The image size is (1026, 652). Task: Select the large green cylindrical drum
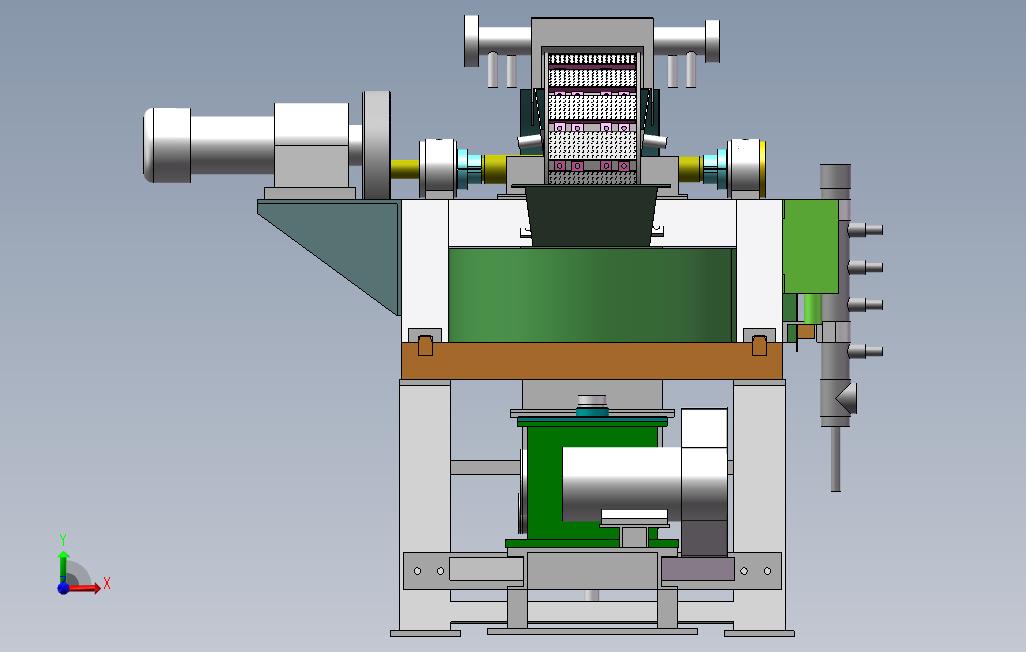(592, 295)
